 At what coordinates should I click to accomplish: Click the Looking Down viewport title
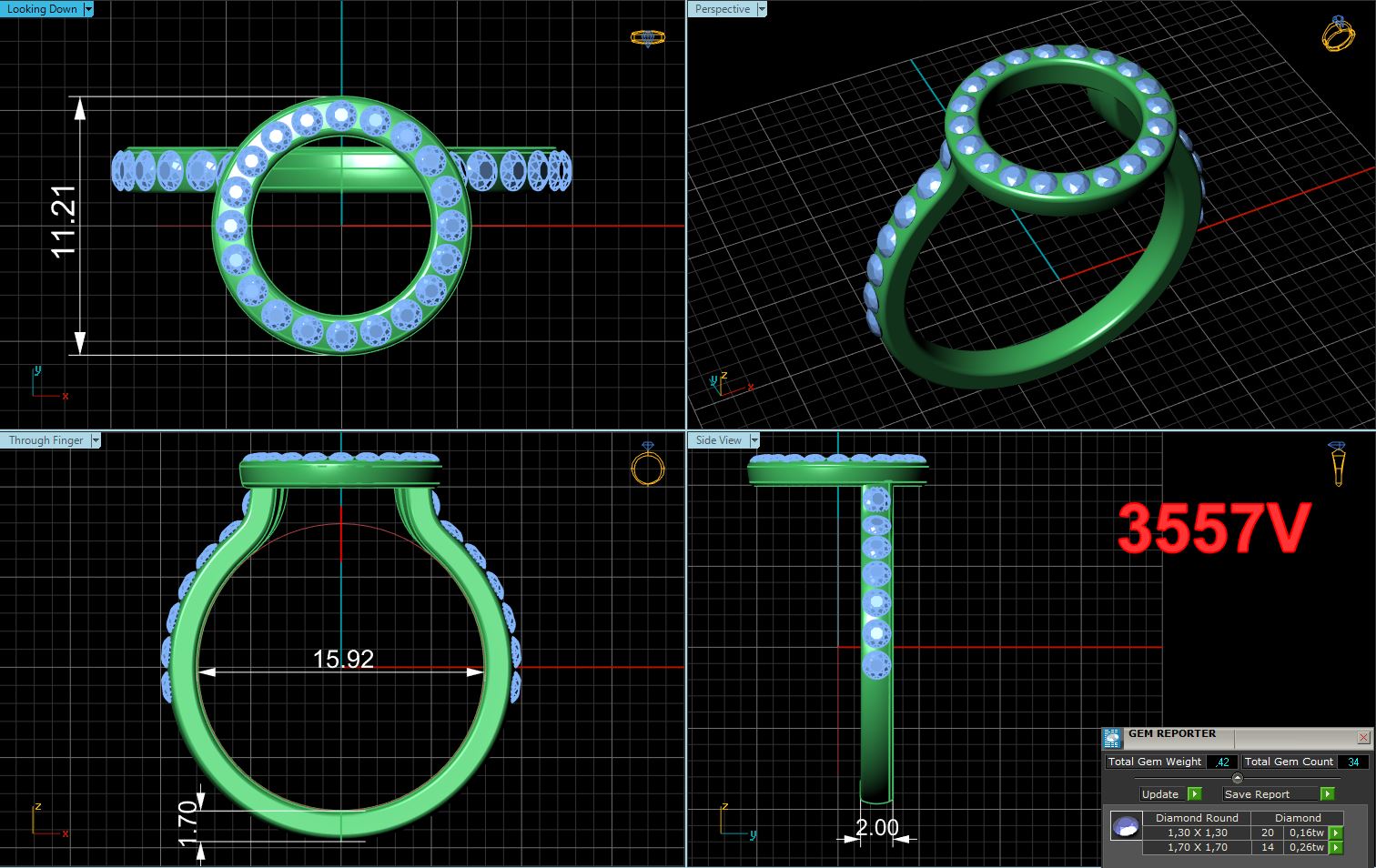[x=42, y=9]
